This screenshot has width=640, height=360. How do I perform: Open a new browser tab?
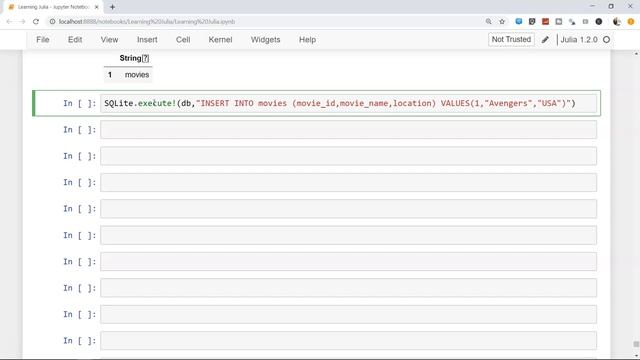pos(112,7)
